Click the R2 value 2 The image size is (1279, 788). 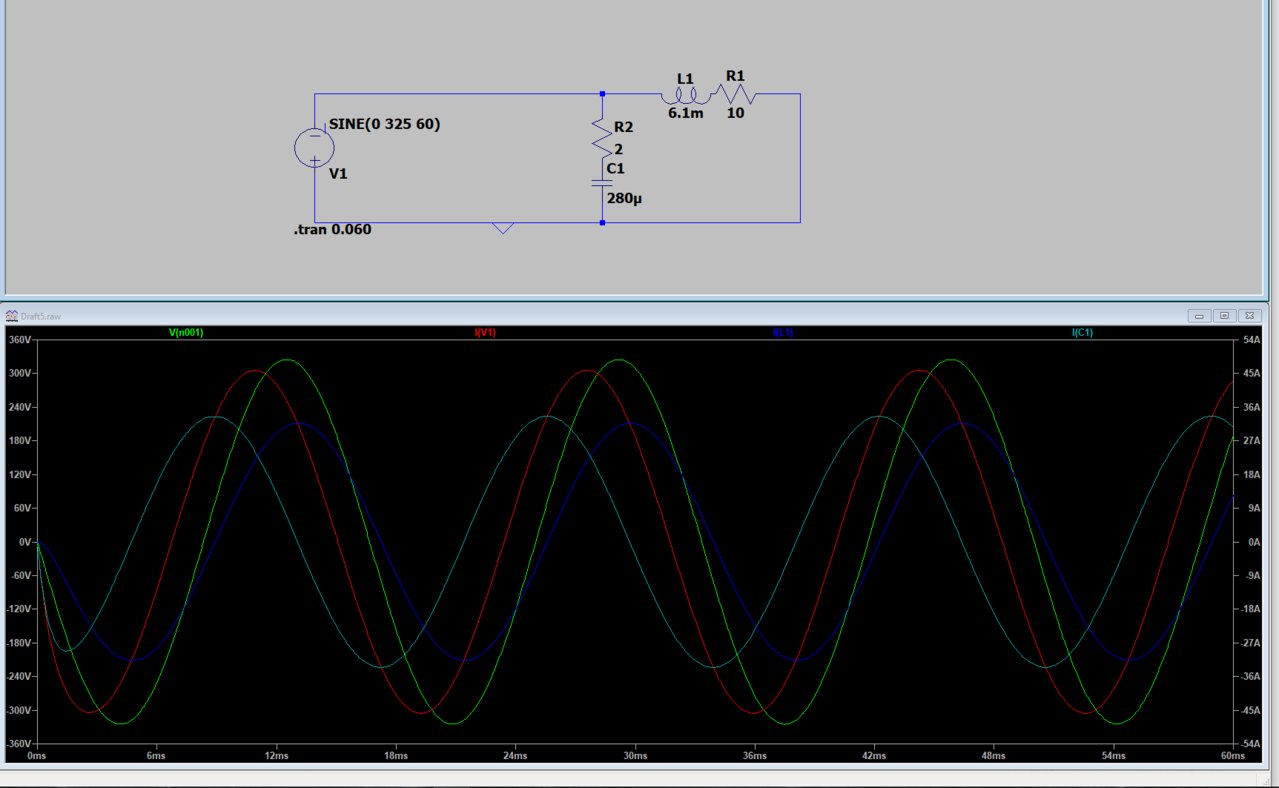pyautogui.click(x=618, y=149)
